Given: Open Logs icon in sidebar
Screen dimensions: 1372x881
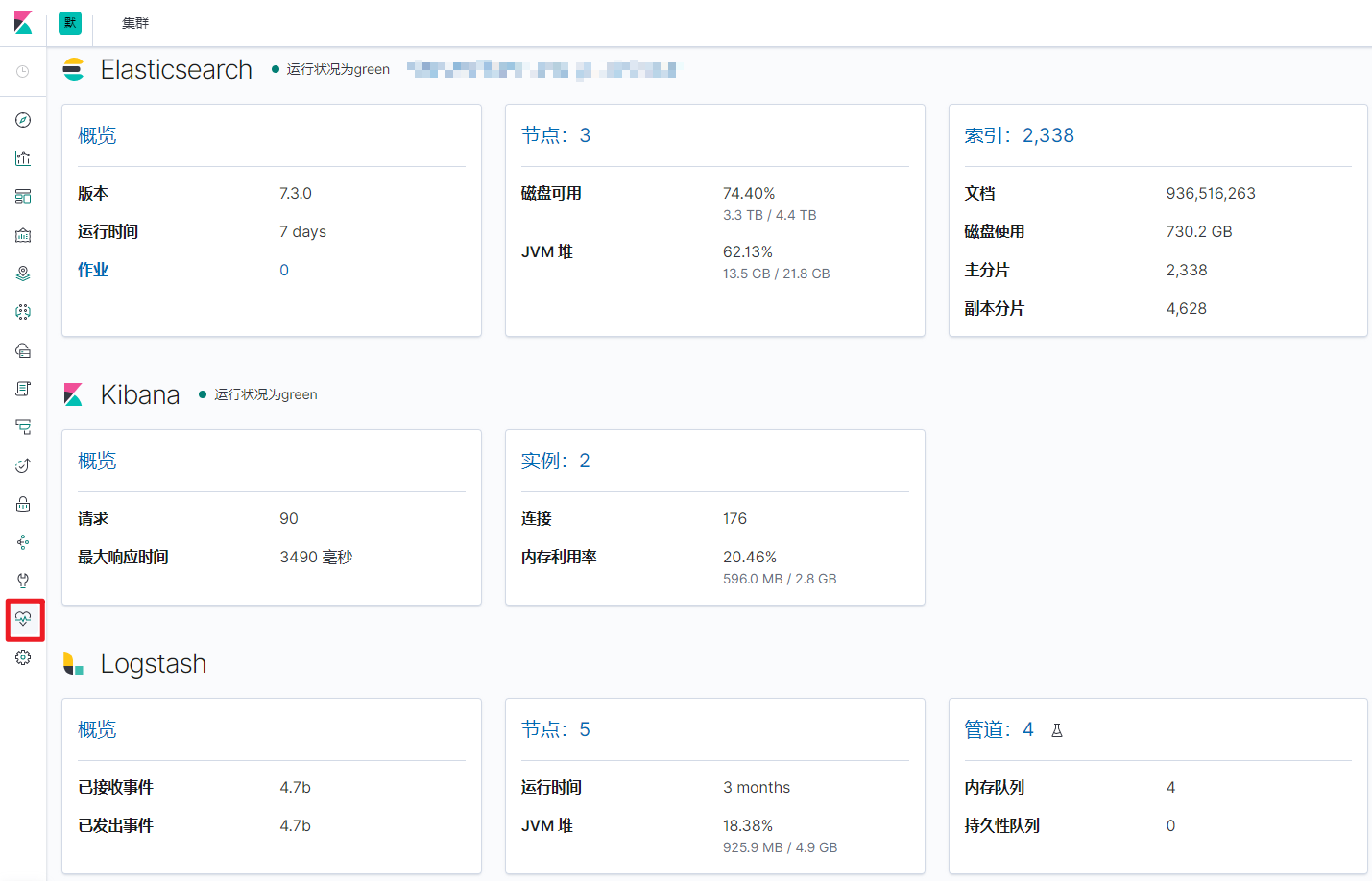Looking at the screenshot, I should pos(23,389).
